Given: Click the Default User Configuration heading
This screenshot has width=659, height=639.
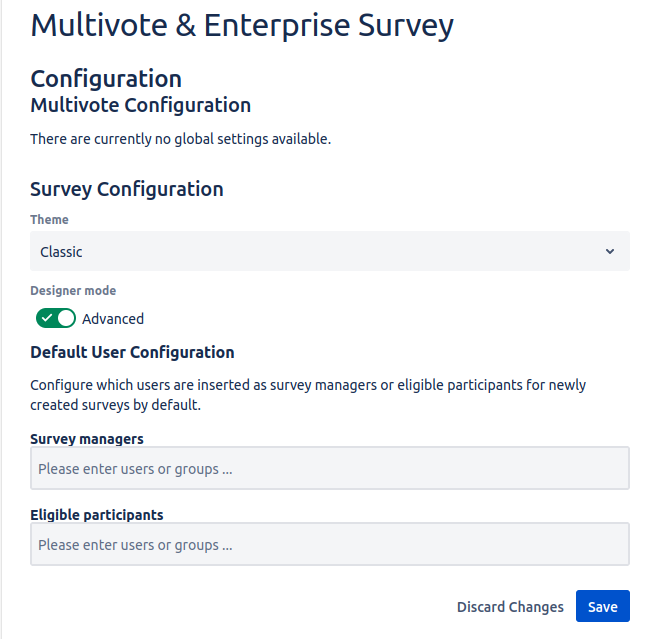Looking at the screenshot, I should (132, 352).
